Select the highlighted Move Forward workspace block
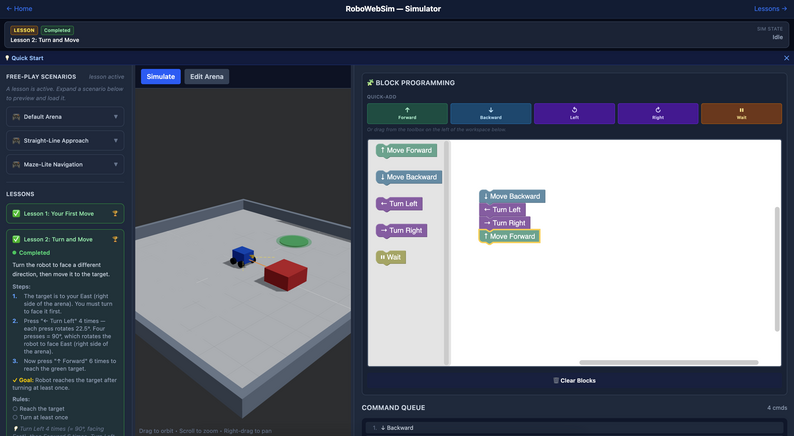Image resolution: width=794 pixels, height=436 pixels. pos(509,236)
